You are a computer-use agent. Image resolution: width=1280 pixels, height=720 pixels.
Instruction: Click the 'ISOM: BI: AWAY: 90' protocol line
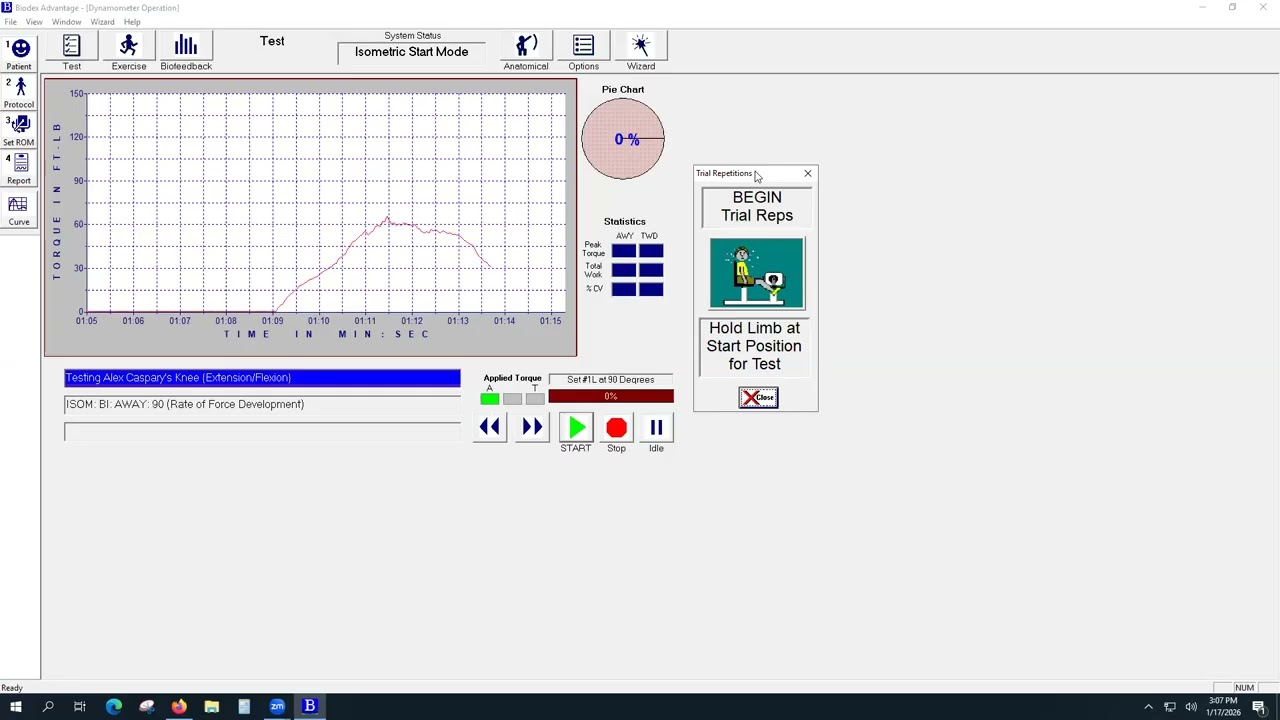point(263,405)
